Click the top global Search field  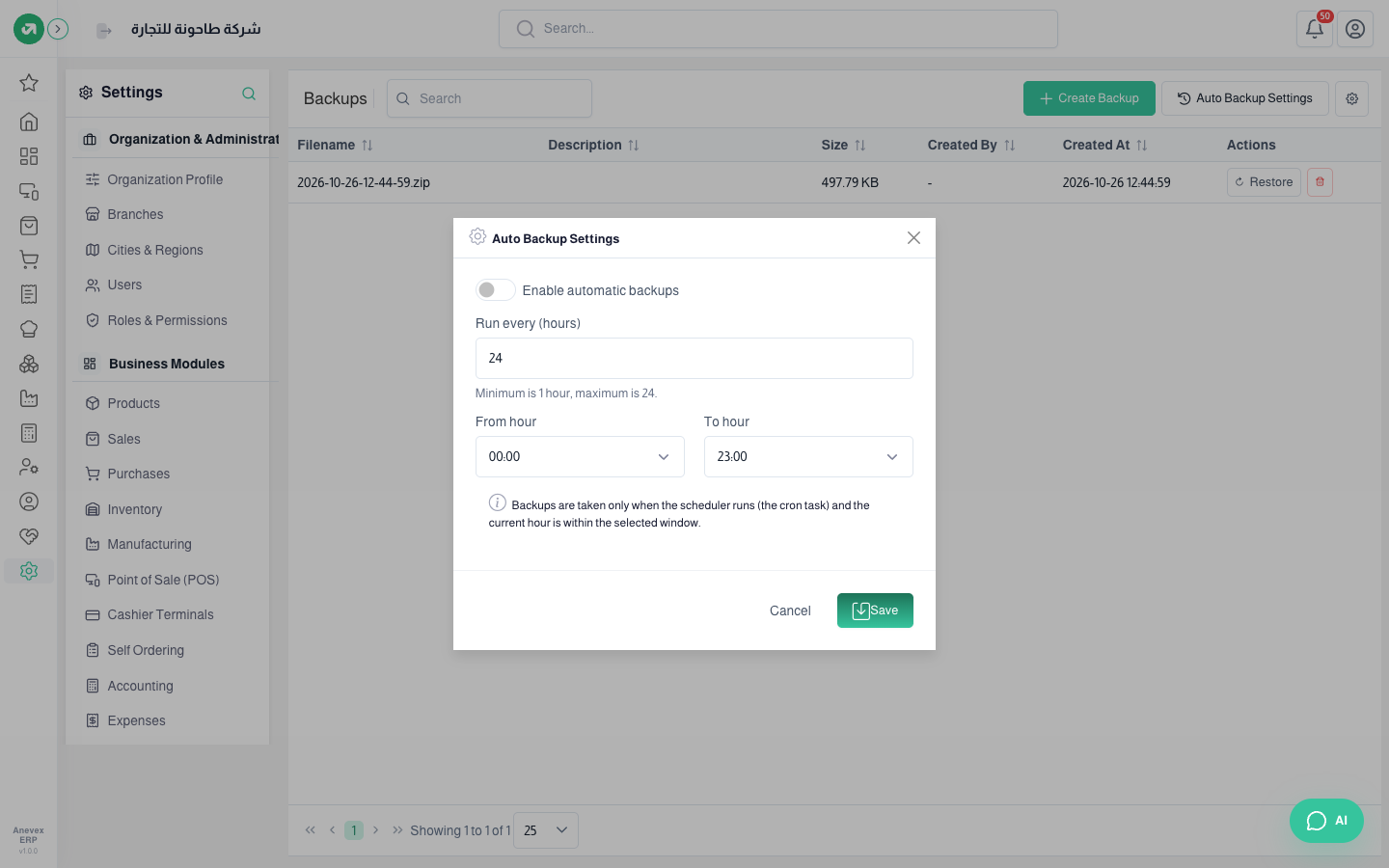(x=778, y=29)
